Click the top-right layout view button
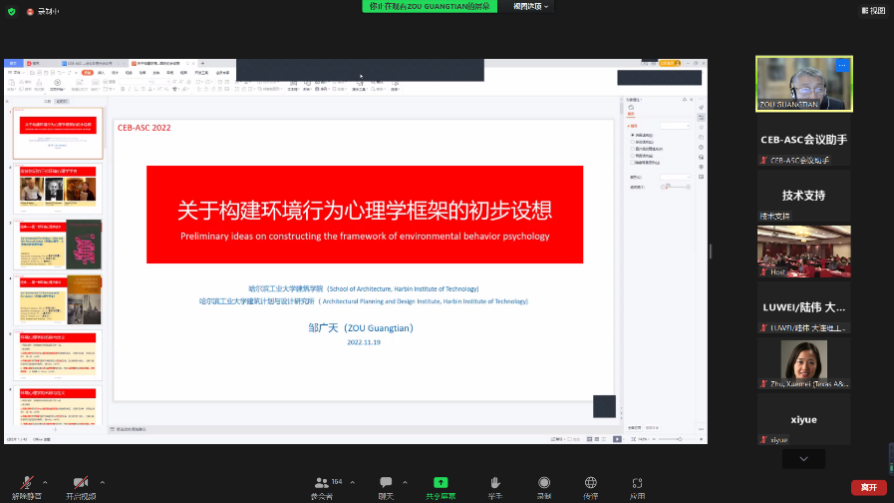Image resolution: width=894 pixels, height=503 pixels. tap(873, 10)
